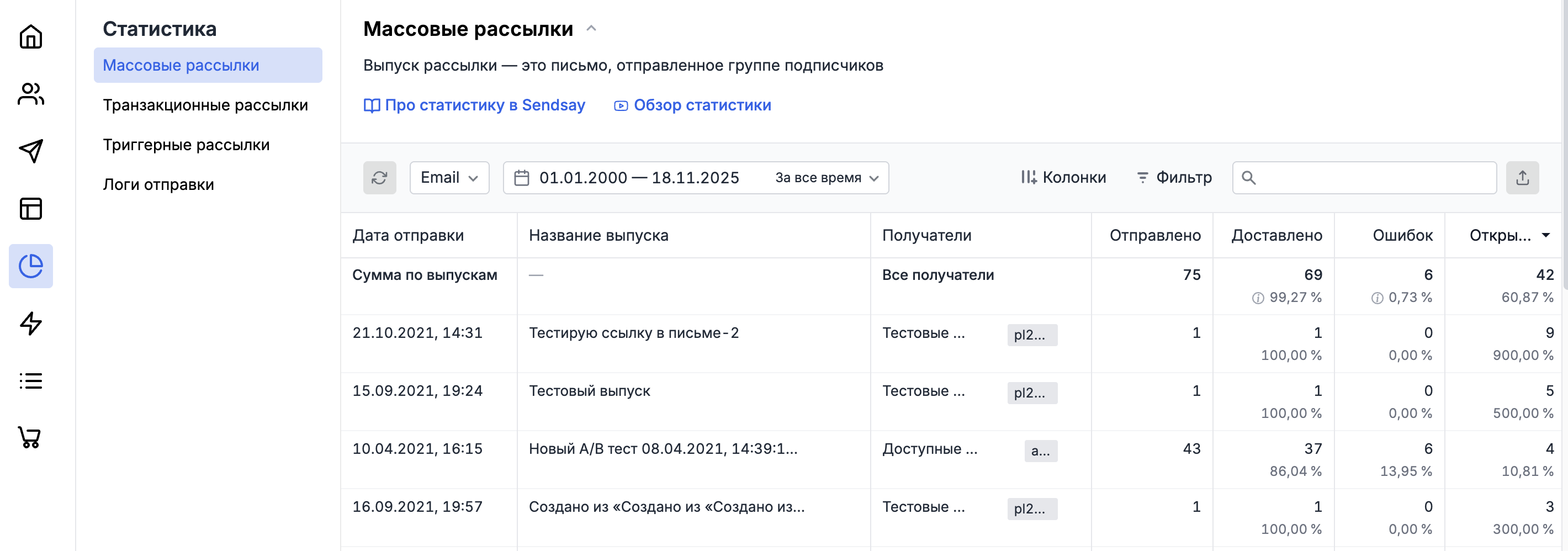Screen dimensions: 1568x551
Task: Select the dashboard panel icon
Action: click(x=30, y=209)
